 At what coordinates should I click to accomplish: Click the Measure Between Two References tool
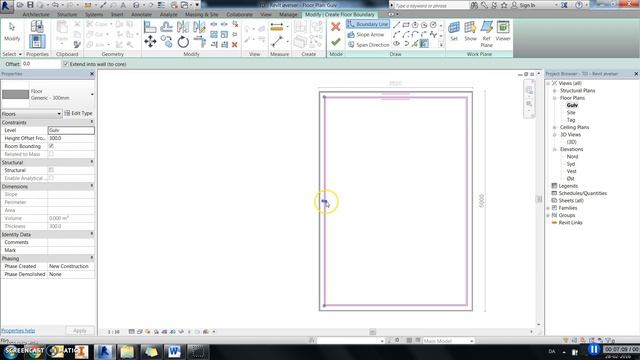coord(277,41)
